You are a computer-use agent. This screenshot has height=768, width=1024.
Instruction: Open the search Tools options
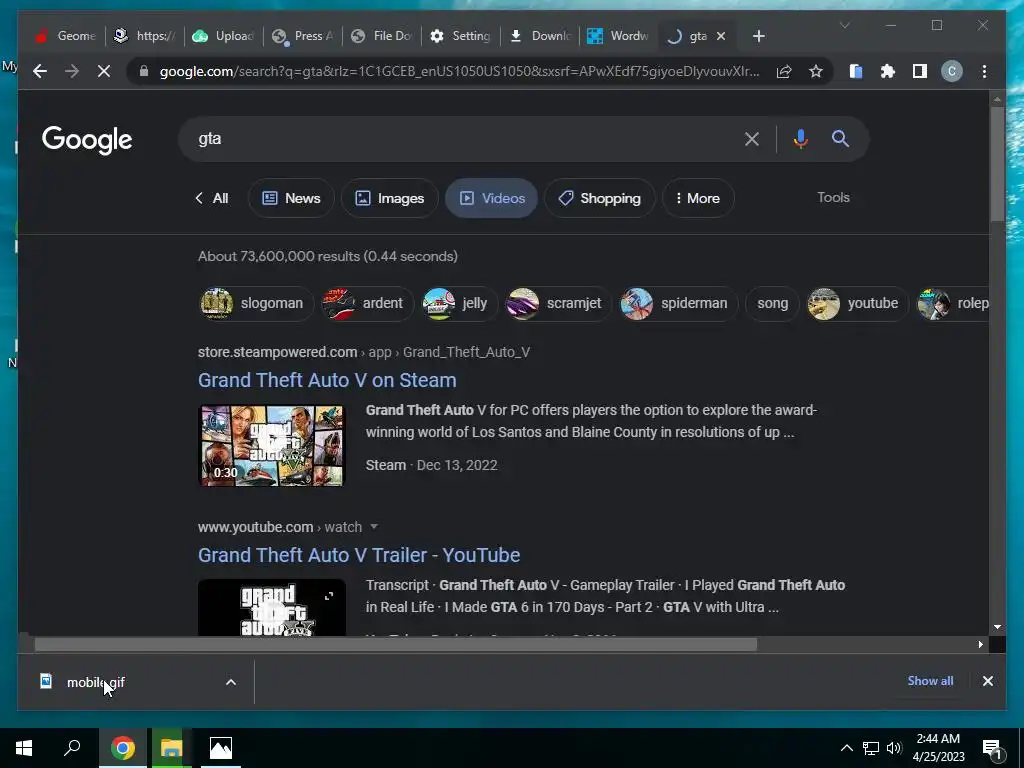pos(833,197)
